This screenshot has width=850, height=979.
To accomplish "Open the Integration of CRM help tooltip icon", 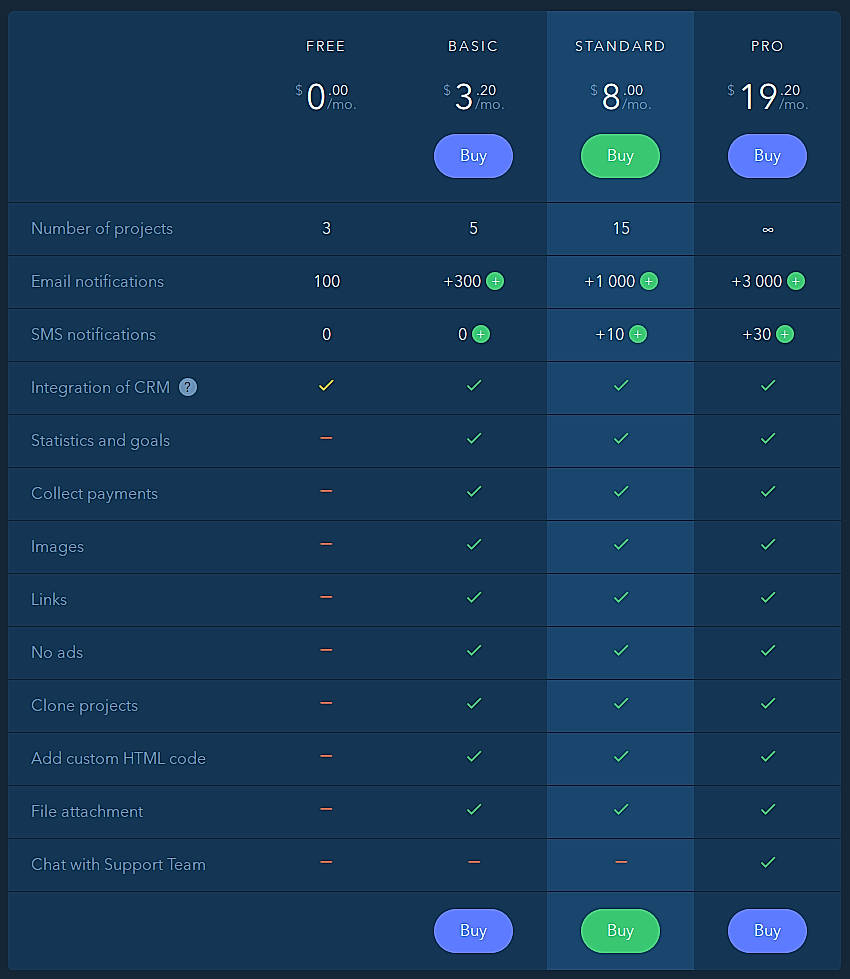I will pos(187,387).
